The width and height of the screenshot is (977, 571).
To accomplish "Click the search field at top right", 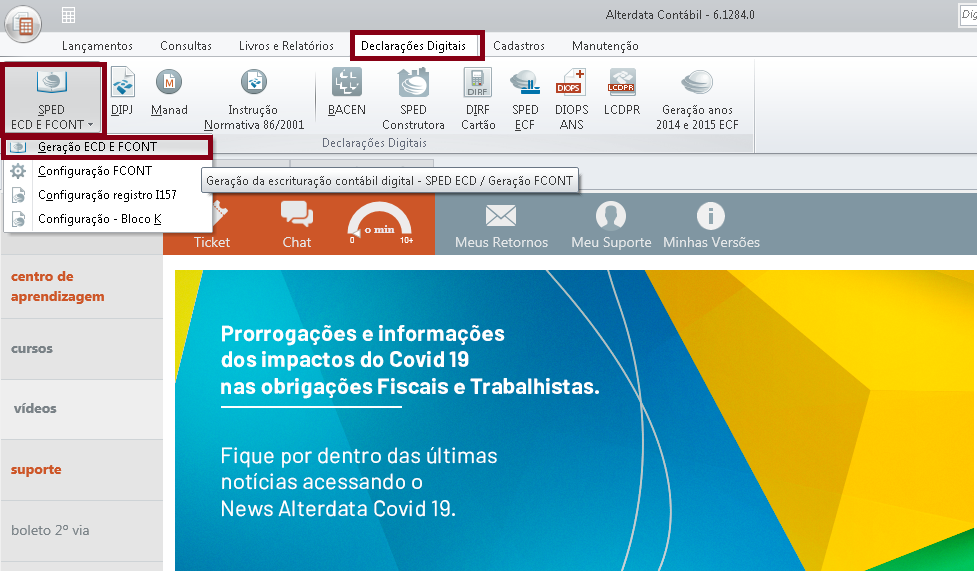I will [x=968, y=15].
